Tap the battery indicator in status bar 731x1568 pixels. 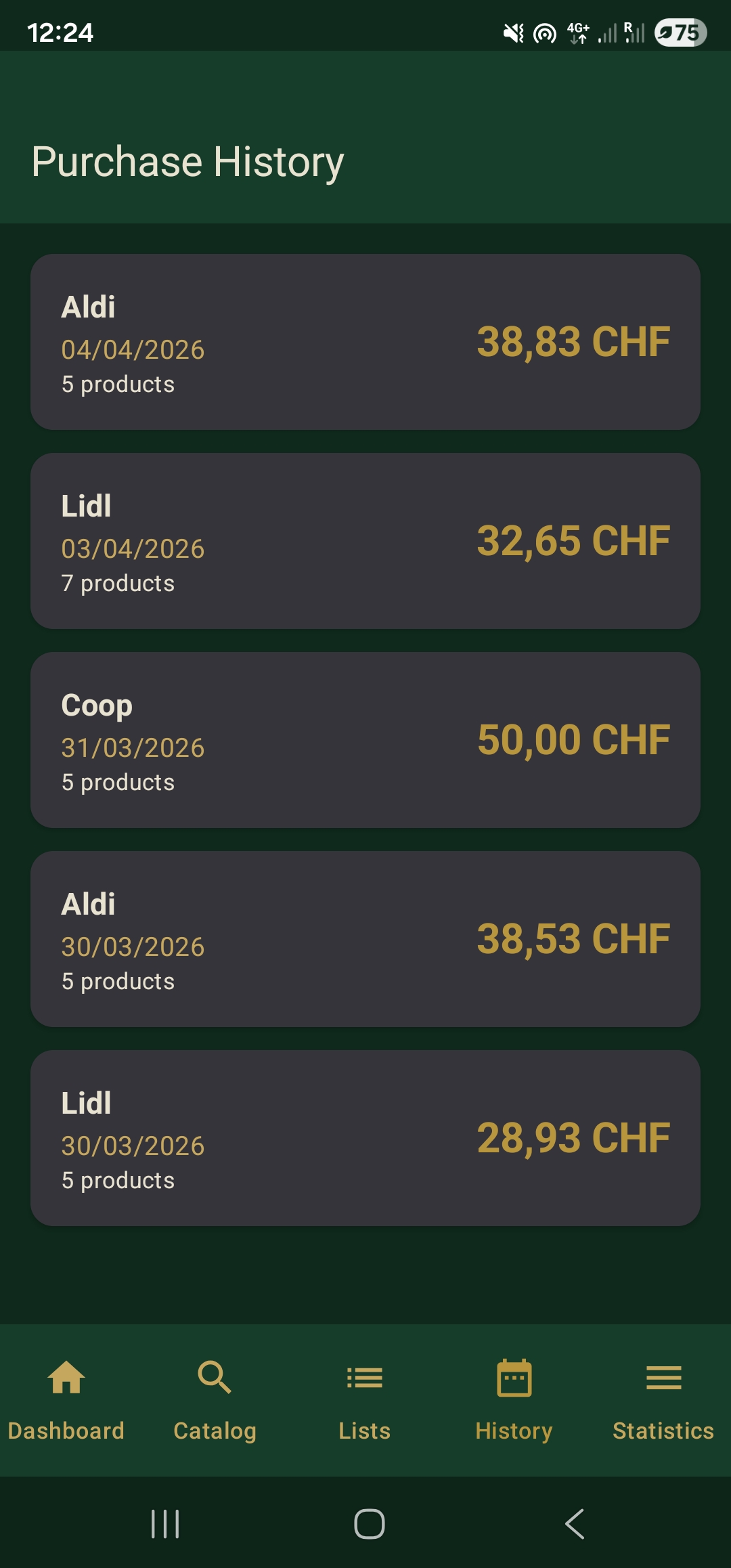click(x=680, y=32)
